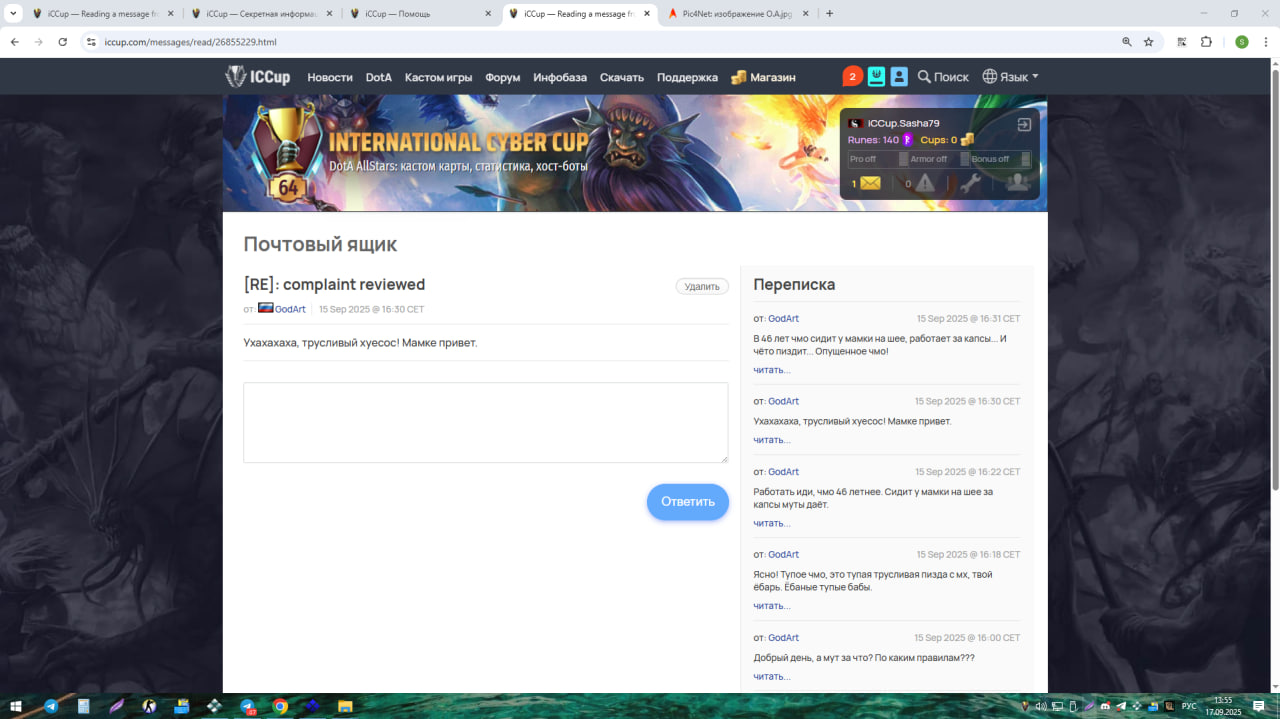
Task: Click читать under the 16:00 message
Action: pyautogui.click(x=772, y=677)
